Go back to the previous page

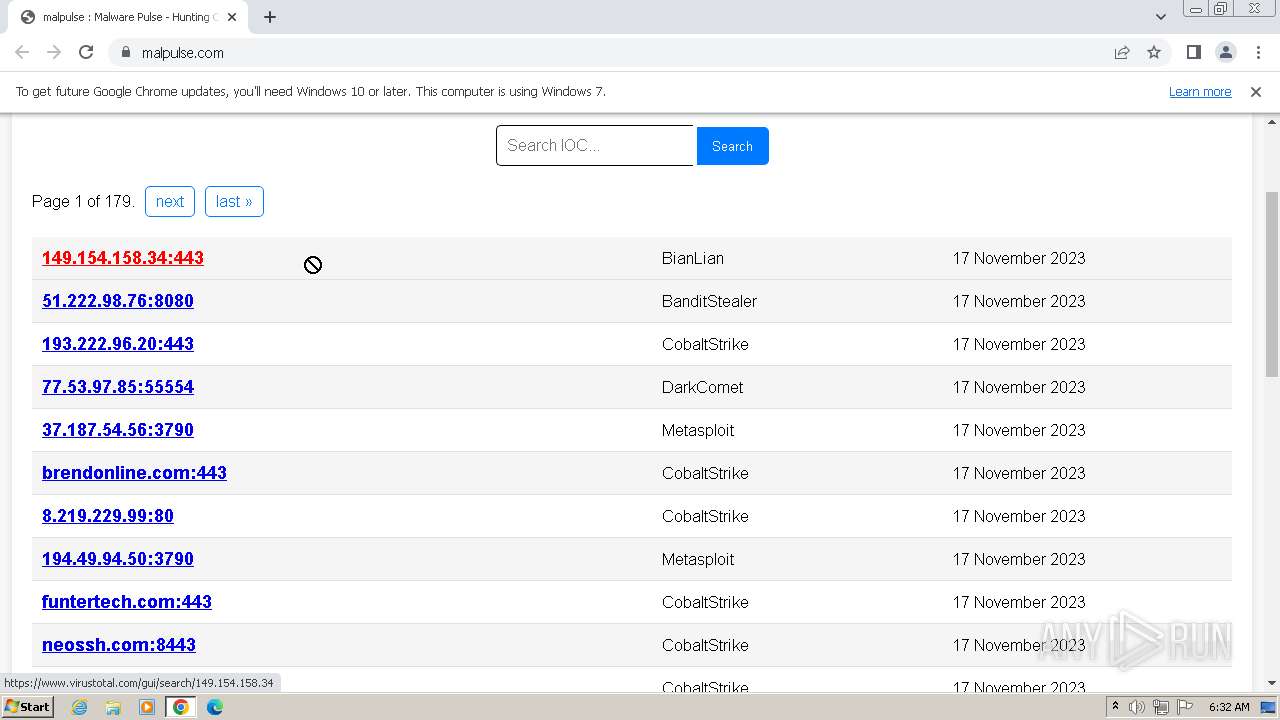click(x=22, y=52)
